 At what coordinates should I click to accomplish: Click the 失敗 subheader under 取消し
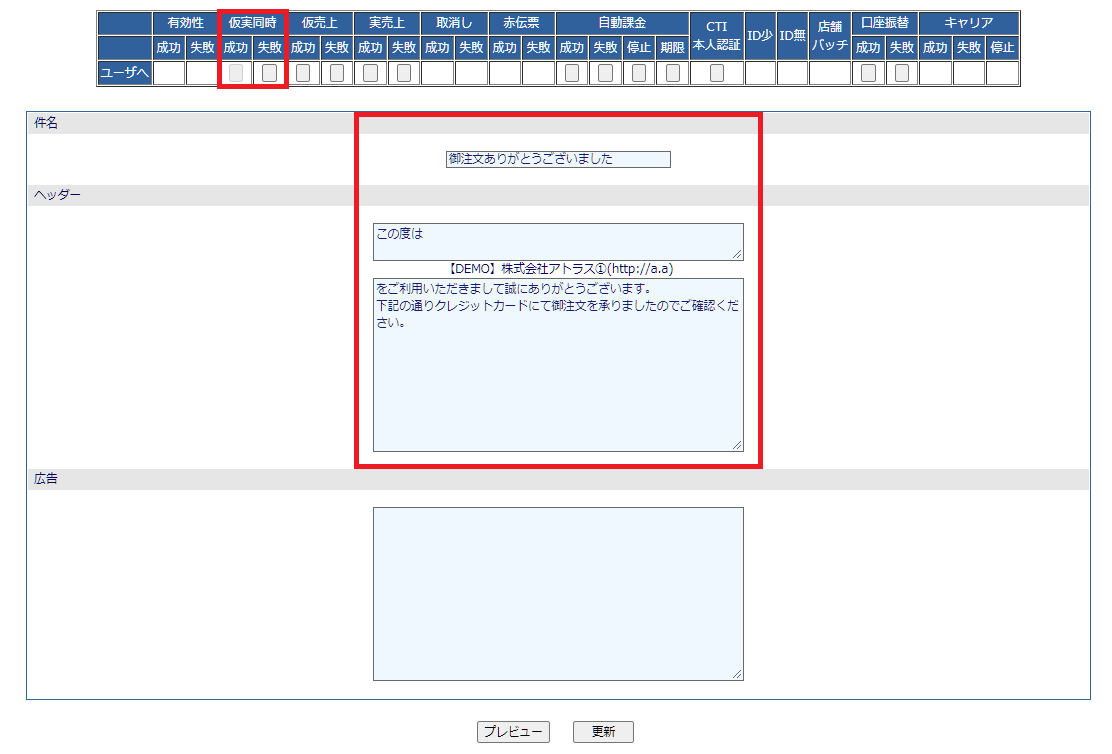click(471, 48)
